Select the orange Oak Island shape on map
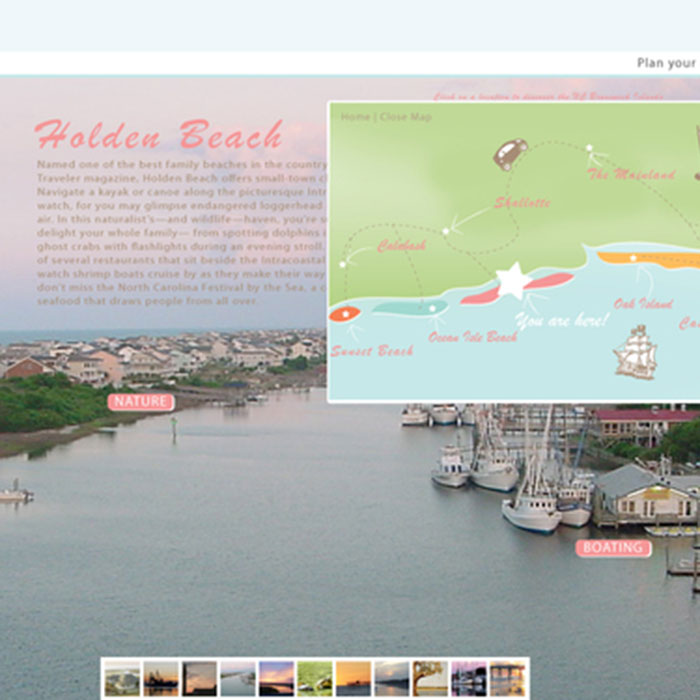 click(x=648, y=260)
